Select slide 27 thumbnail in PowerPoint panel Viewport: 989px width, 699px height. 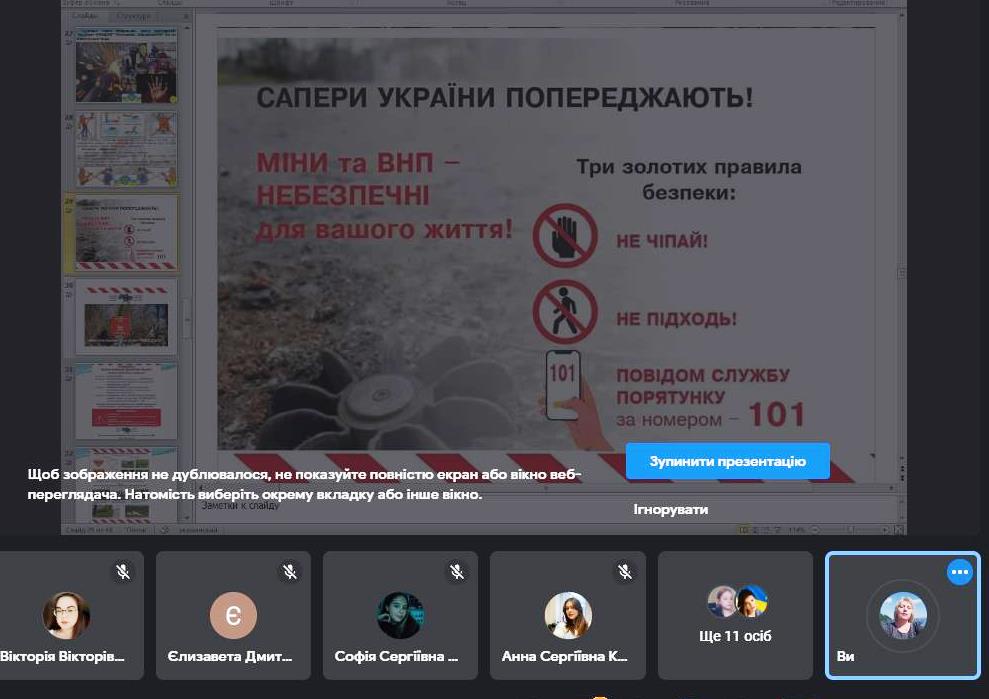[x=126, y=66]
